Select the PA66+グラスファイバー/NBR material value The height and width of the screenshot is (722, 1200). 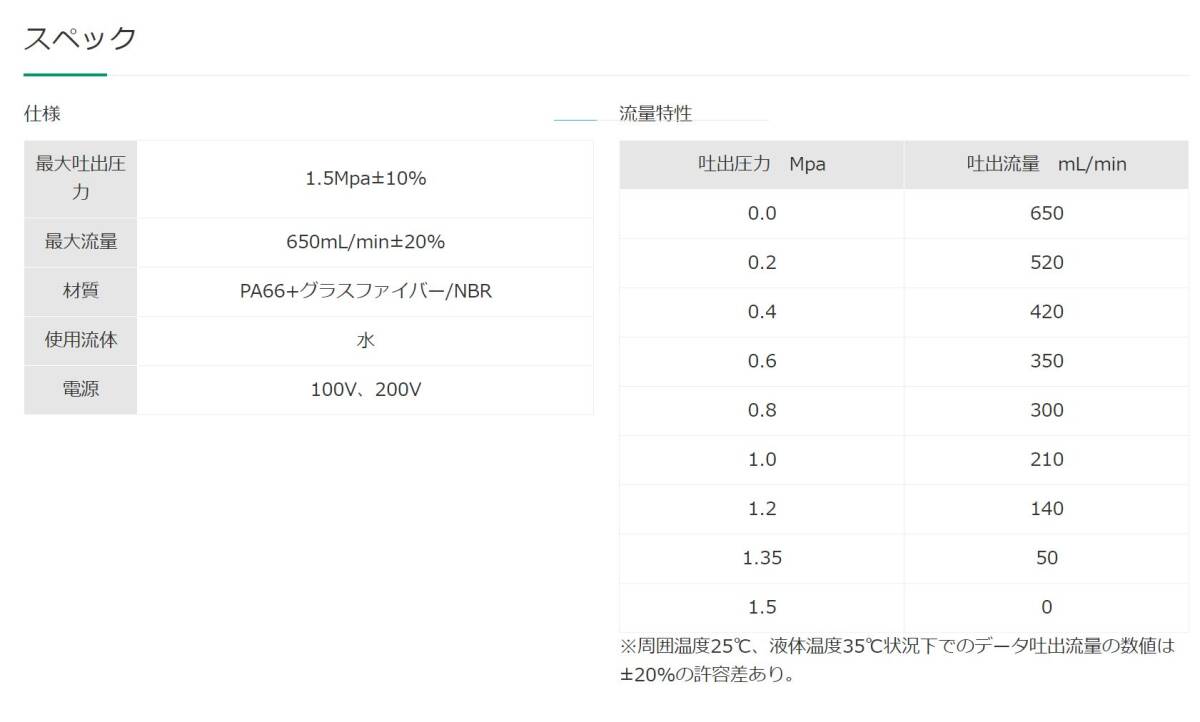[365, 291]
